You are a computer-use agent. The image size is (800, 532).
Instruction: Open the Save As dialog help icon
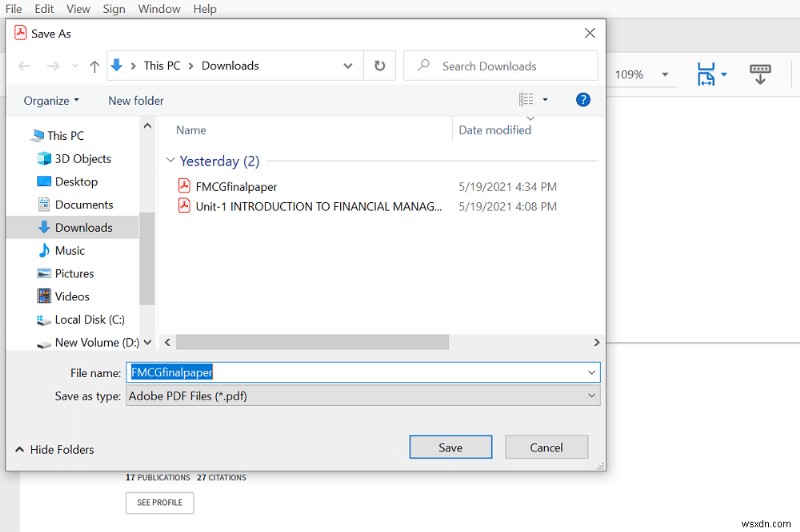[583, 99]
